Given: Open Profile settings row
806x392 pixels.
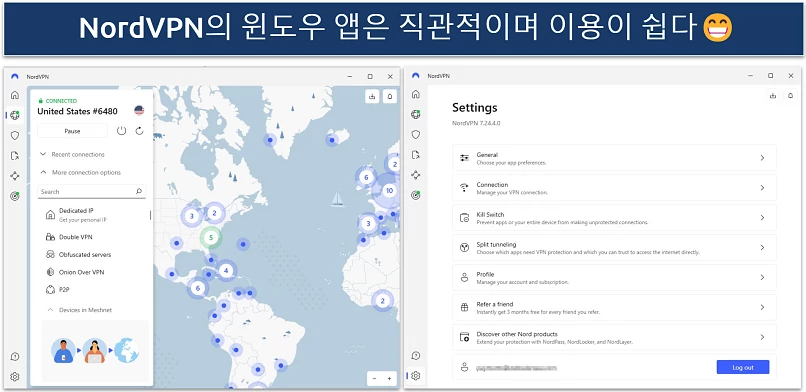Looking at the screenshot, I should [614, 277].
